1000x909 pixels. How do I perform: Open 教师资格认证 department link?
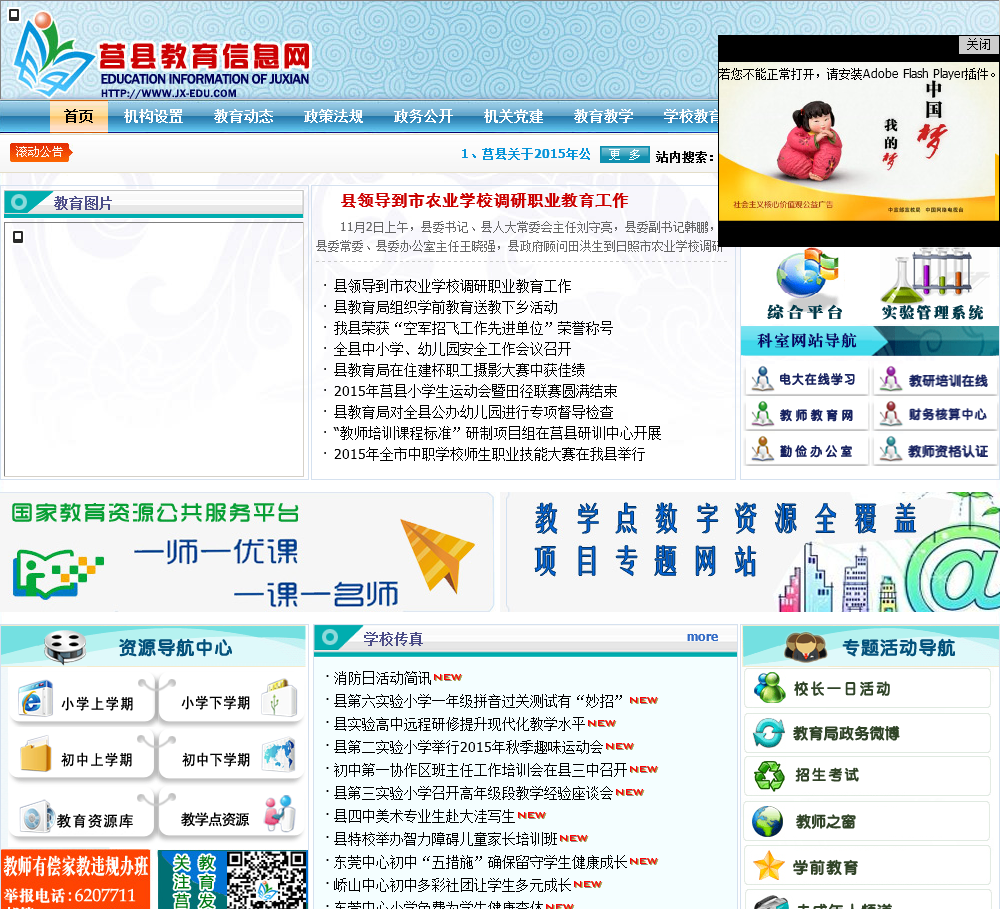click(x=934, y=451)
